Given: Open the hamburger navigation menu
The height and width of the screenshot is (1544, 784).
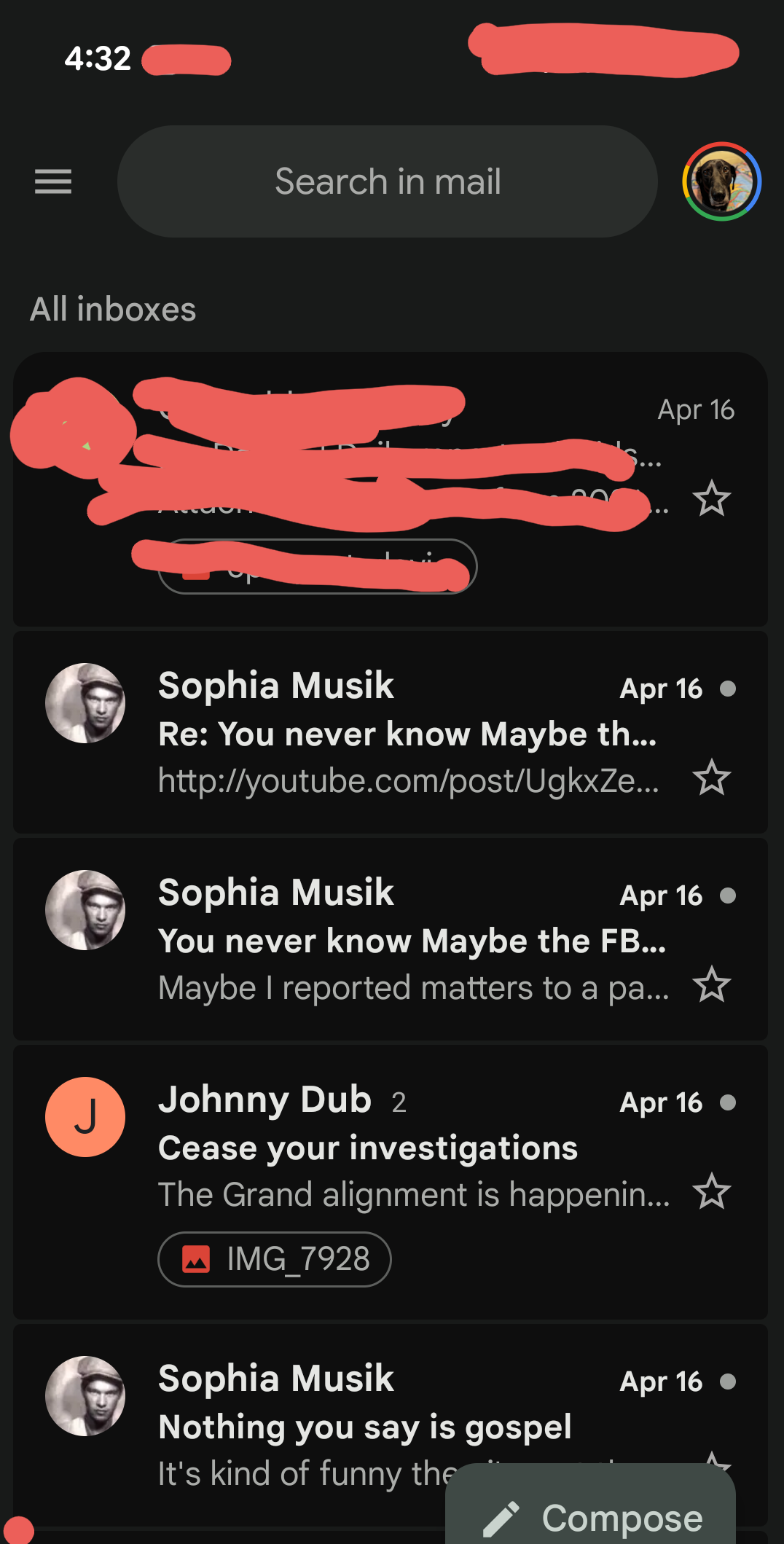Looking at the screenshot, I should pyautogui.click(x=53, y=181).
